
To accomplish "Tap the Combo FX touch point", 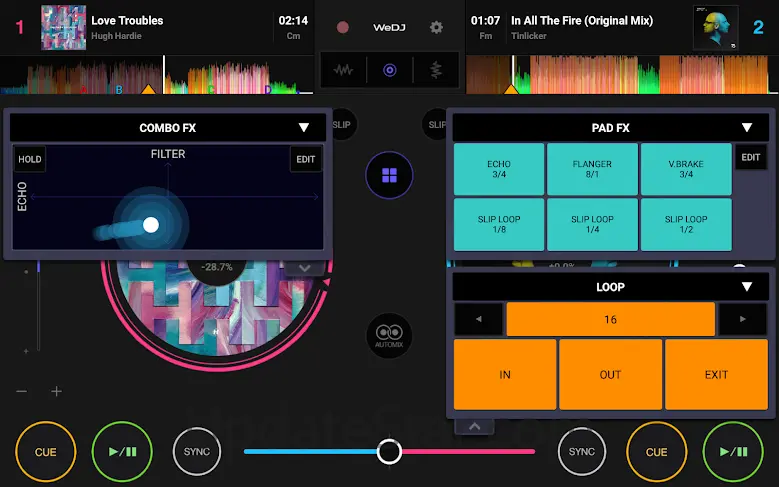I will (151, 225).
